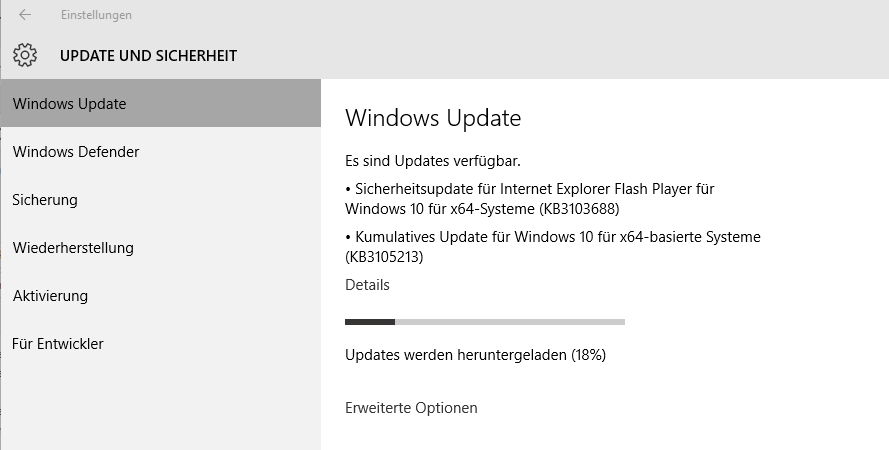Open Erweiterte Optionen
The image size is (889, 450).
411,408
